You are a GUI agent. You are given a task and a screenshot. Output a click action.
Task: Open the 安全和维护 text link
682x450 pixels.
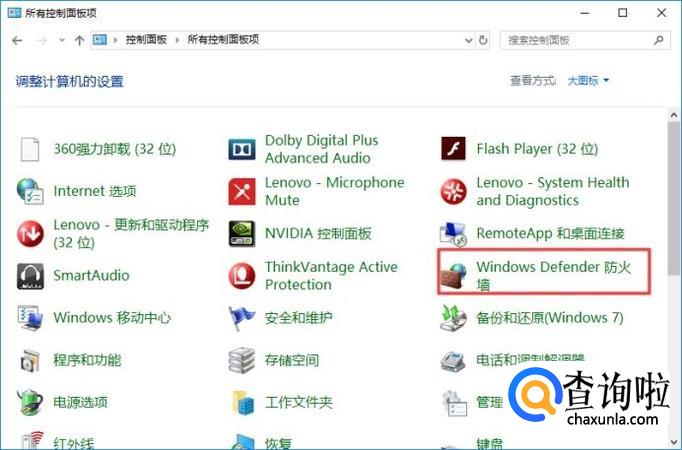[298, 318]
